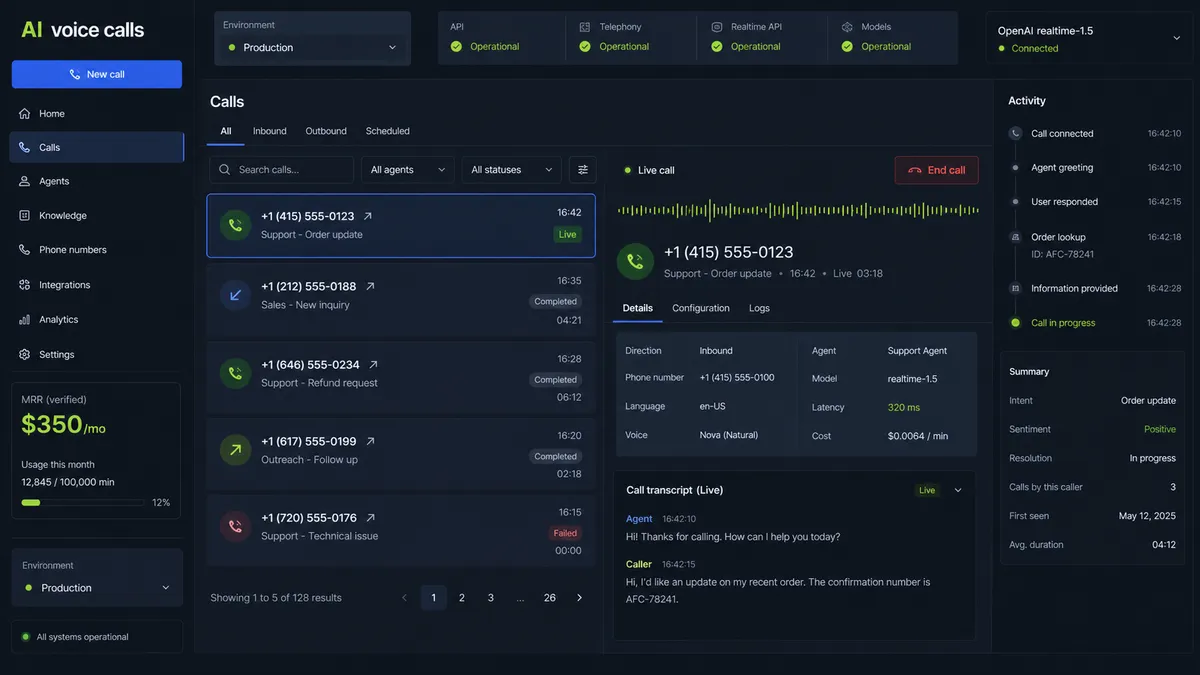
Task: Open the Integrations gear icon
Action: click(25, 285)
